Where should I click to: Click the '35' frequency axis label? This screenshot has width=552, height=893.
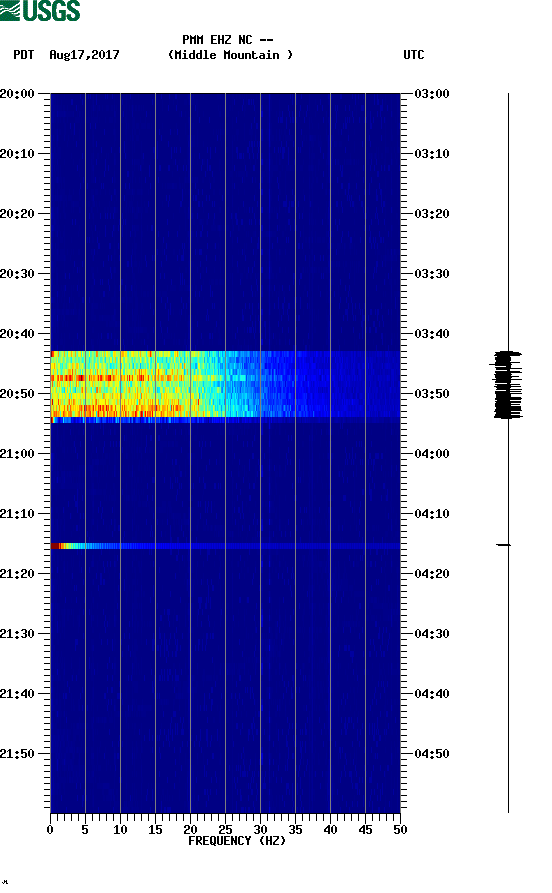click(295, 830)
